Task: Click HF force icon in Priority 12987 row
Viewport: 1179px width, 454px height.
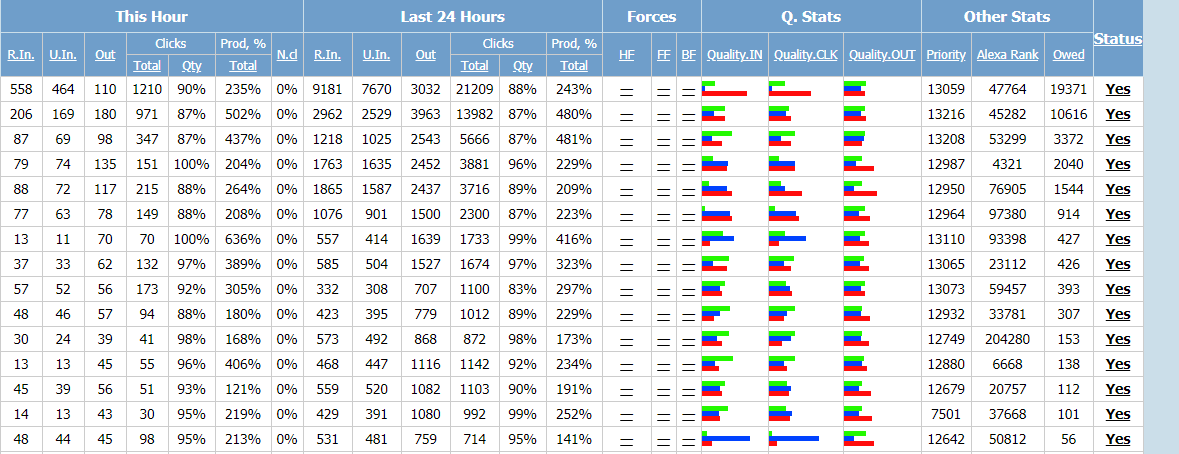Action: pos(626,168)
